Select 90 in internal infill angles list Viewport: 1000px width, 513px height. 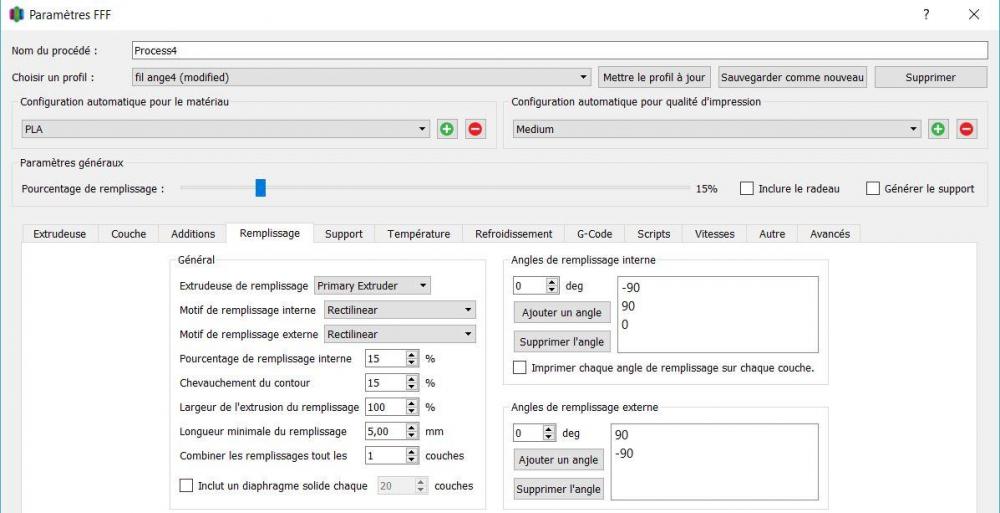[628, 306]
